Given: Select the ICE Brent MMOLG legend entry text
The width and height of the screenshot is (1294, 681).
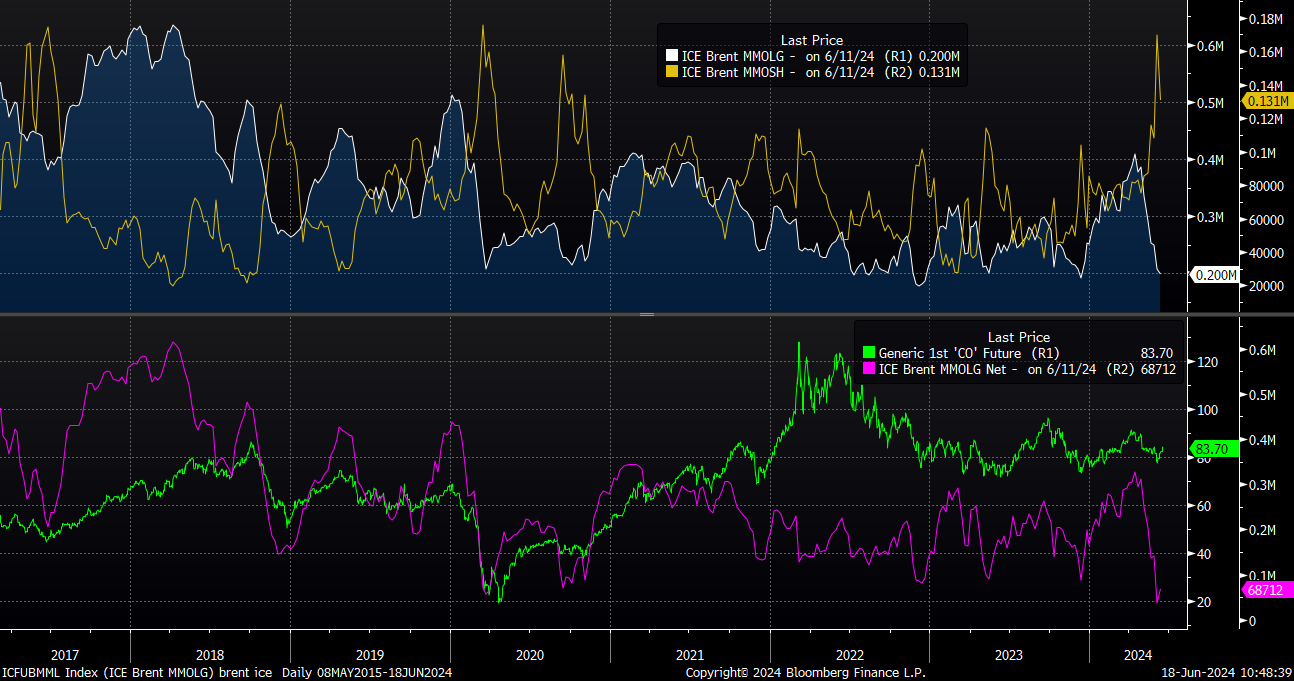Looking at the screenshot, I should [820, 56].
